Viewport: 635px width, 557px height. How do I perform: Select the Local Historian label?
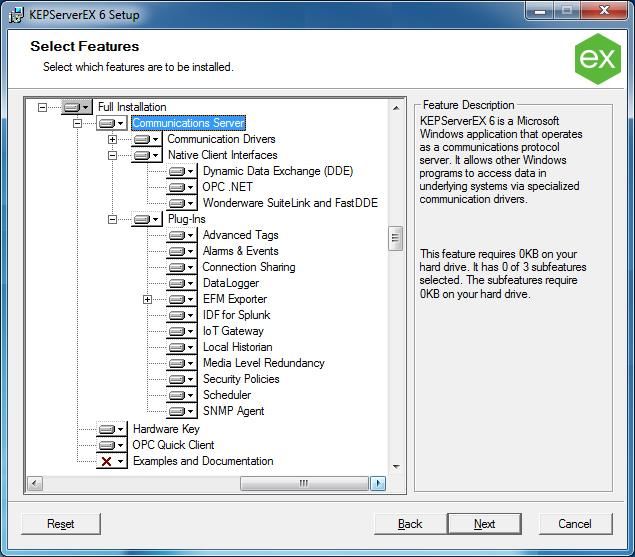pos(237,347)
